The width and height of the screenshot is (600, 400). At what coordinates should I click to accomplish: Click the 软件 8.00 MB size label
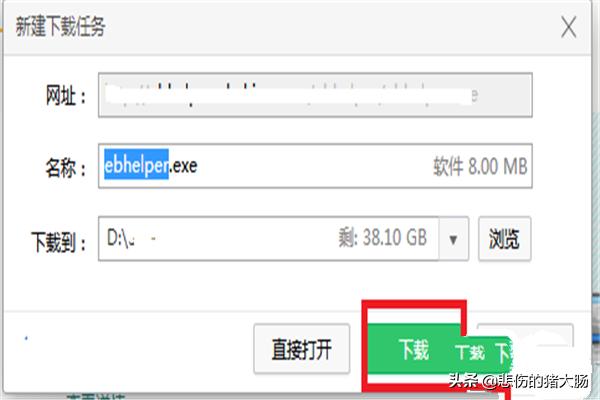(480, 167)
